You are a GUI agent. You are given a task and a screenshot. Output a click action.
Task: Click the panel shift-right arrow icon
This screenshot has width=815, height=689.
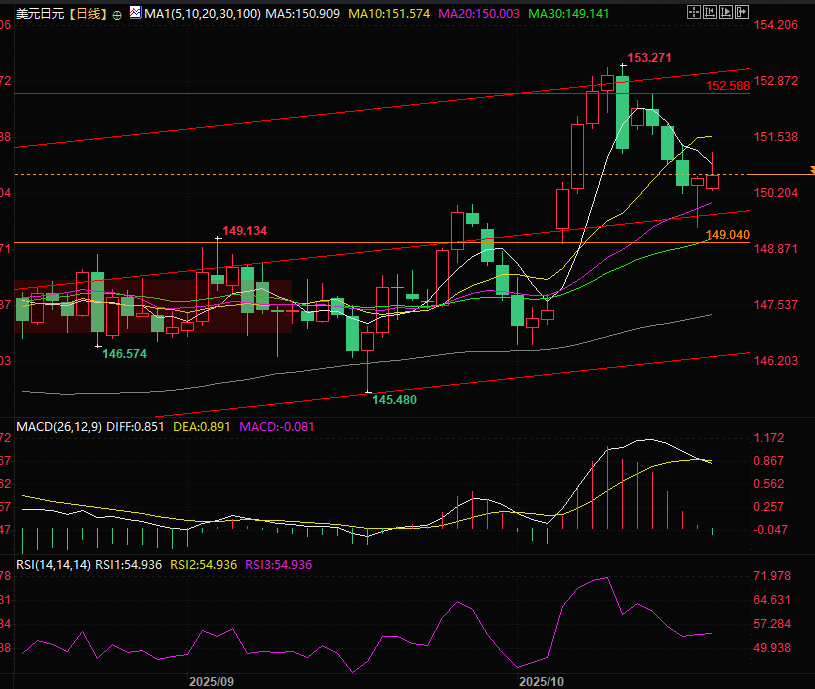tap(742, 12)
